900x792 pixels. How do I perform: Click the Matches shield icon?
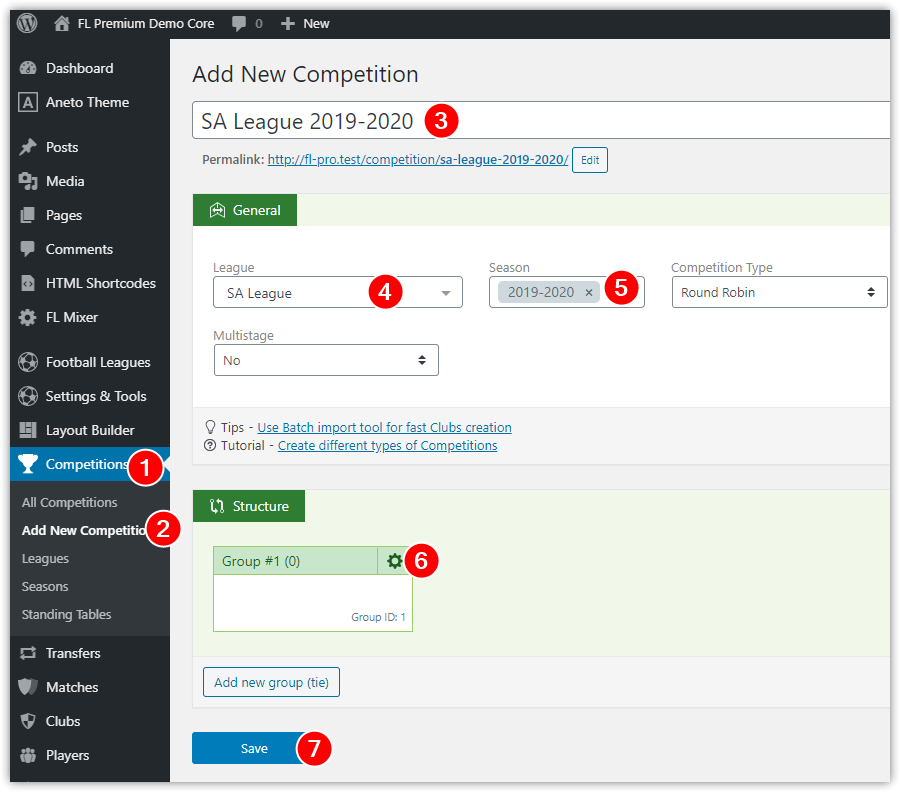pos(28,687)
